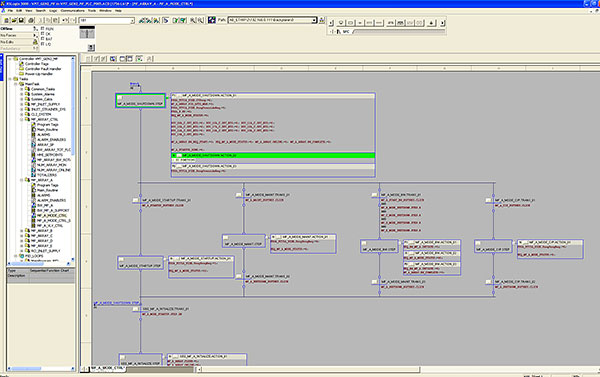Collapse the MF_ARRAY_CTRL program
Image resolution: width=600 pixels, height=377 pixels.
click(x=22, y=119)
